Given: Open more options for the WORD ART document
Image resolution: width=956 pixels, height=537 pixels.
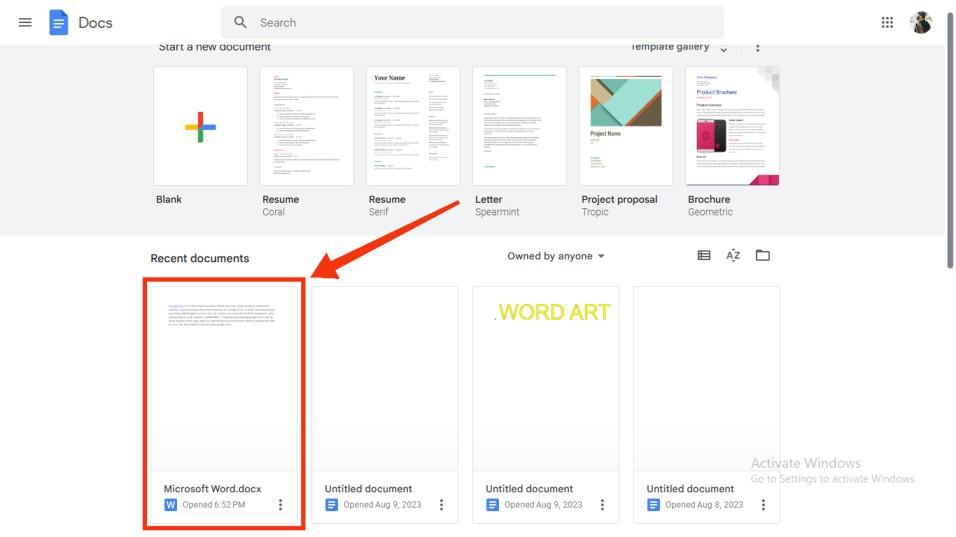Looking at the screenshot, I should coord(602,505).
